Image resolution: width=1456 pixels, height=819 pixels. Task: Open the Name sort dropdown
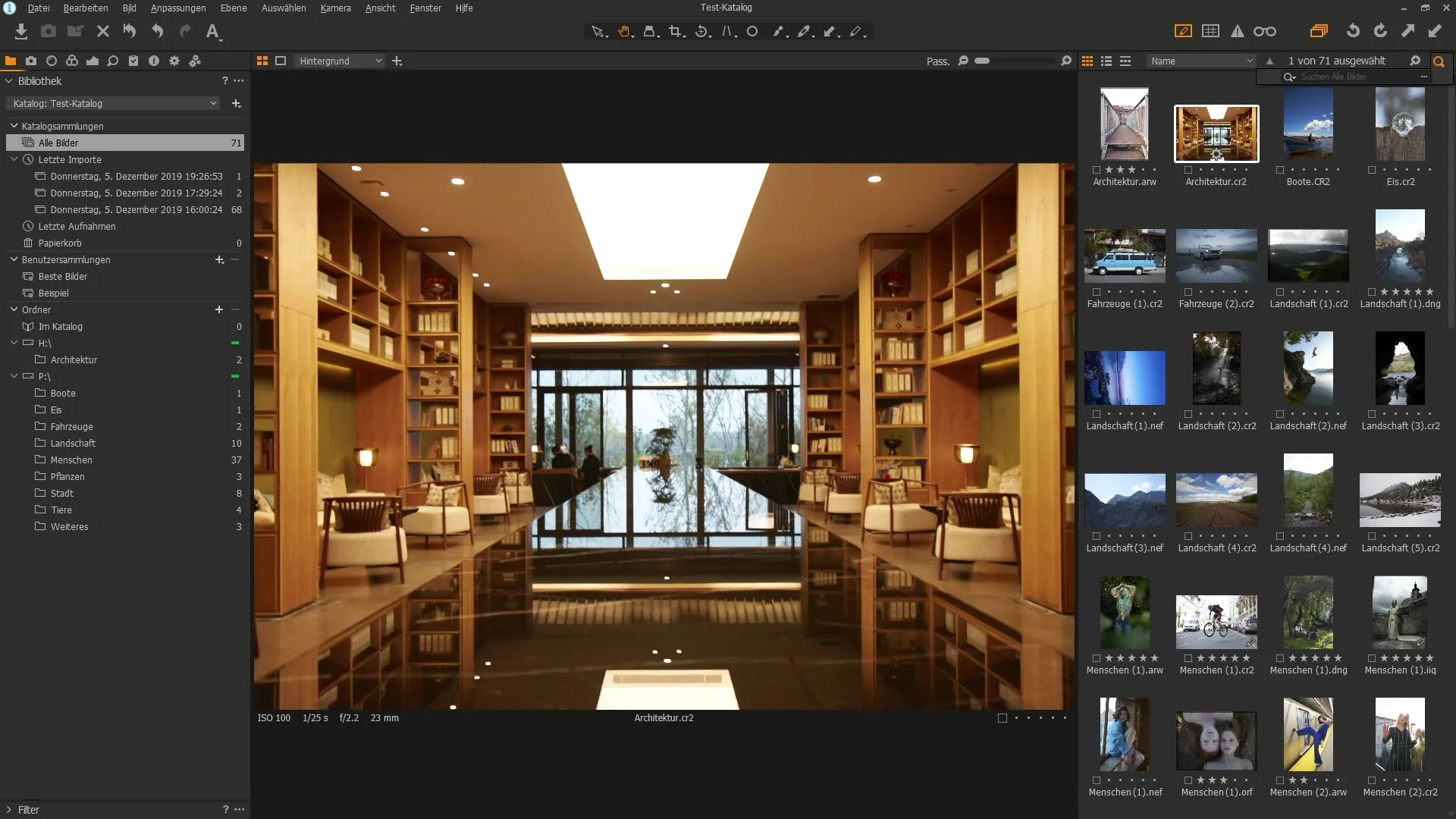point(1201,61)
